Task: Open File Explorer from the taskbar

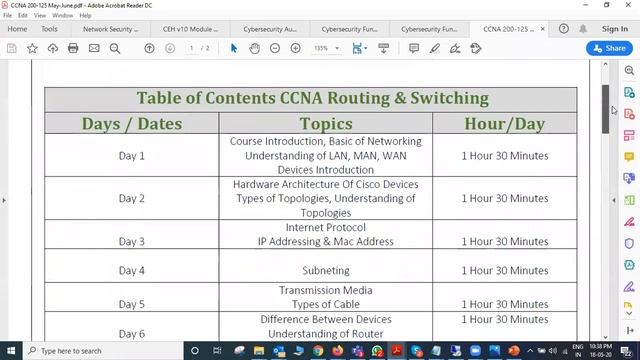Action: [x=259, y=351]
